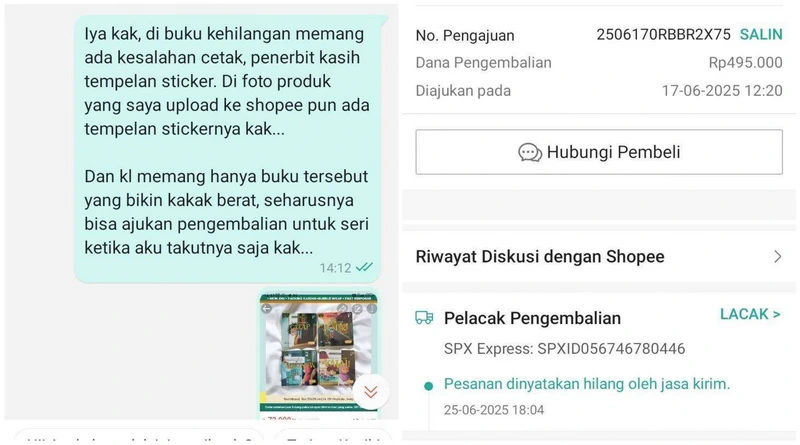800x445 pixels.
Task: Tap the 25-06-2025 18:04 timestamp entry
Action: point(494,410)
